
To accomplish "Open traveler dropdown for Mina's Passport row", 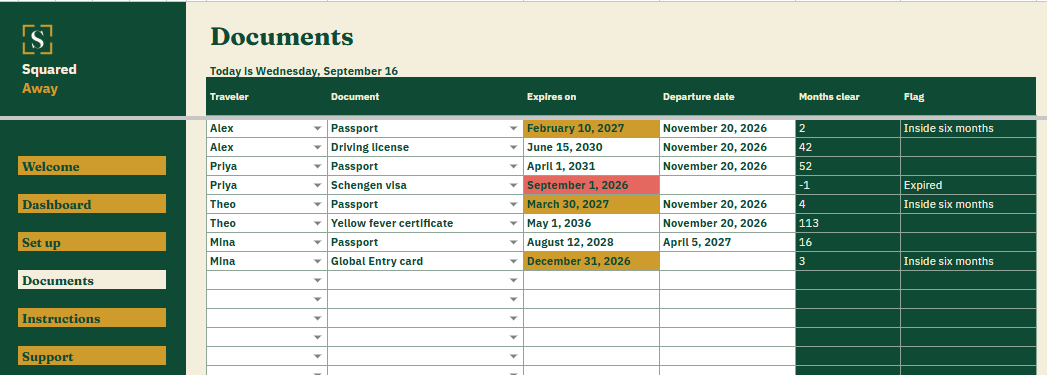I will pos(318,242).
